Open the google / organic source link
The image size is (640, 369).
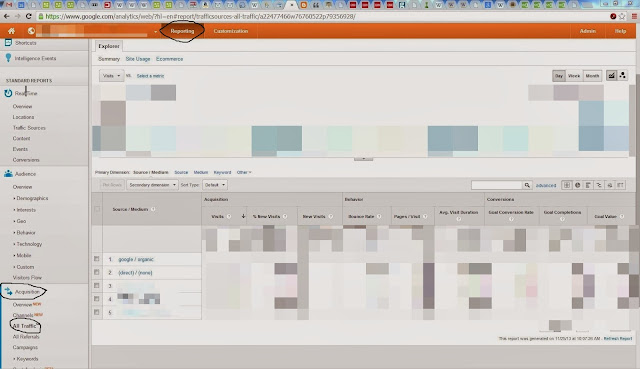click(x=136, y=259)
